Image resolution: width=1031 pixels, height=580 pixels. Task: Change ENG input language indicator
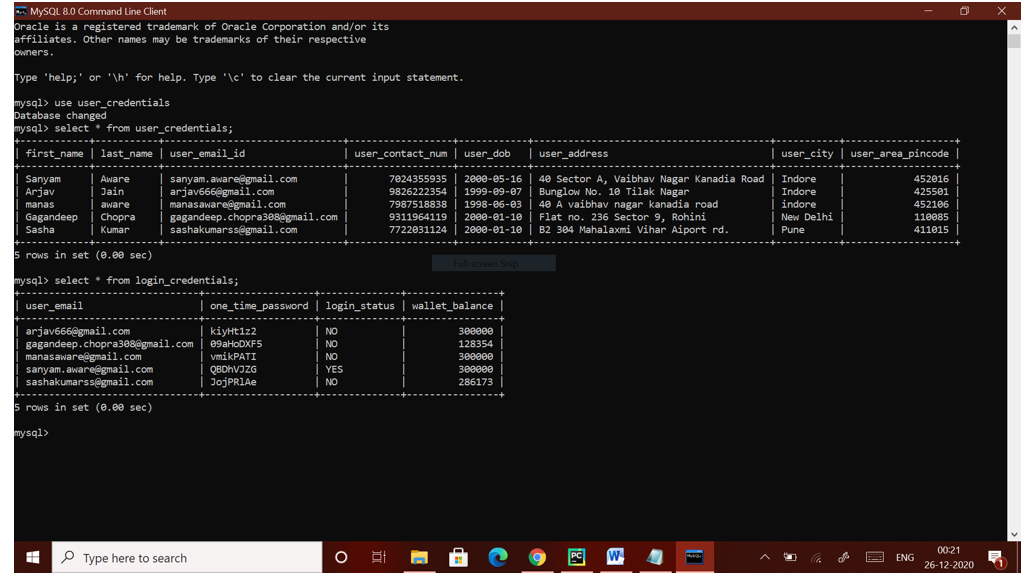point(905,558)
